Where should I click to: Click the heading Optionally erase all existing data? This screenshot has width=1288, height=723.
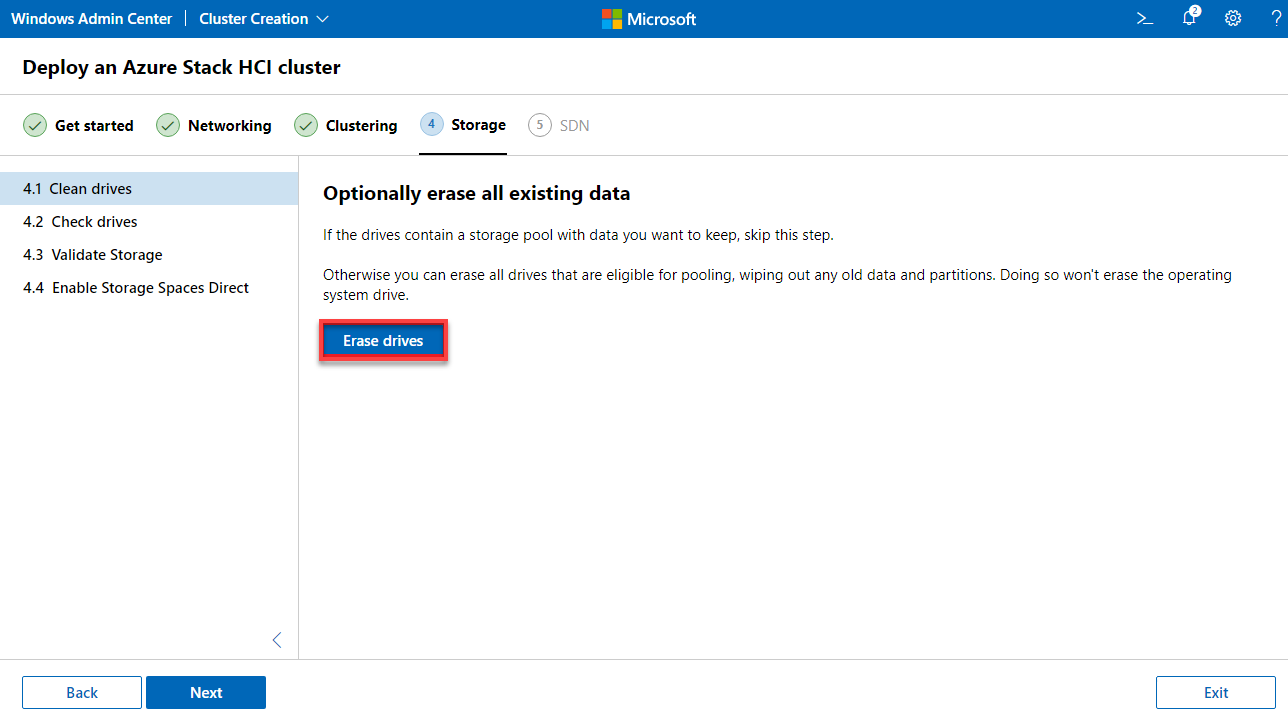476,193
